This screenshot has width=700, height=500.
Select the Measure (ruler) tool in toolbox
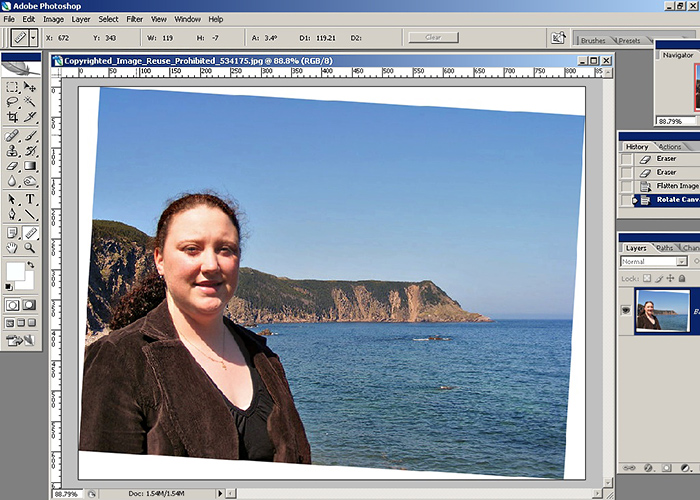click(30, 233)
